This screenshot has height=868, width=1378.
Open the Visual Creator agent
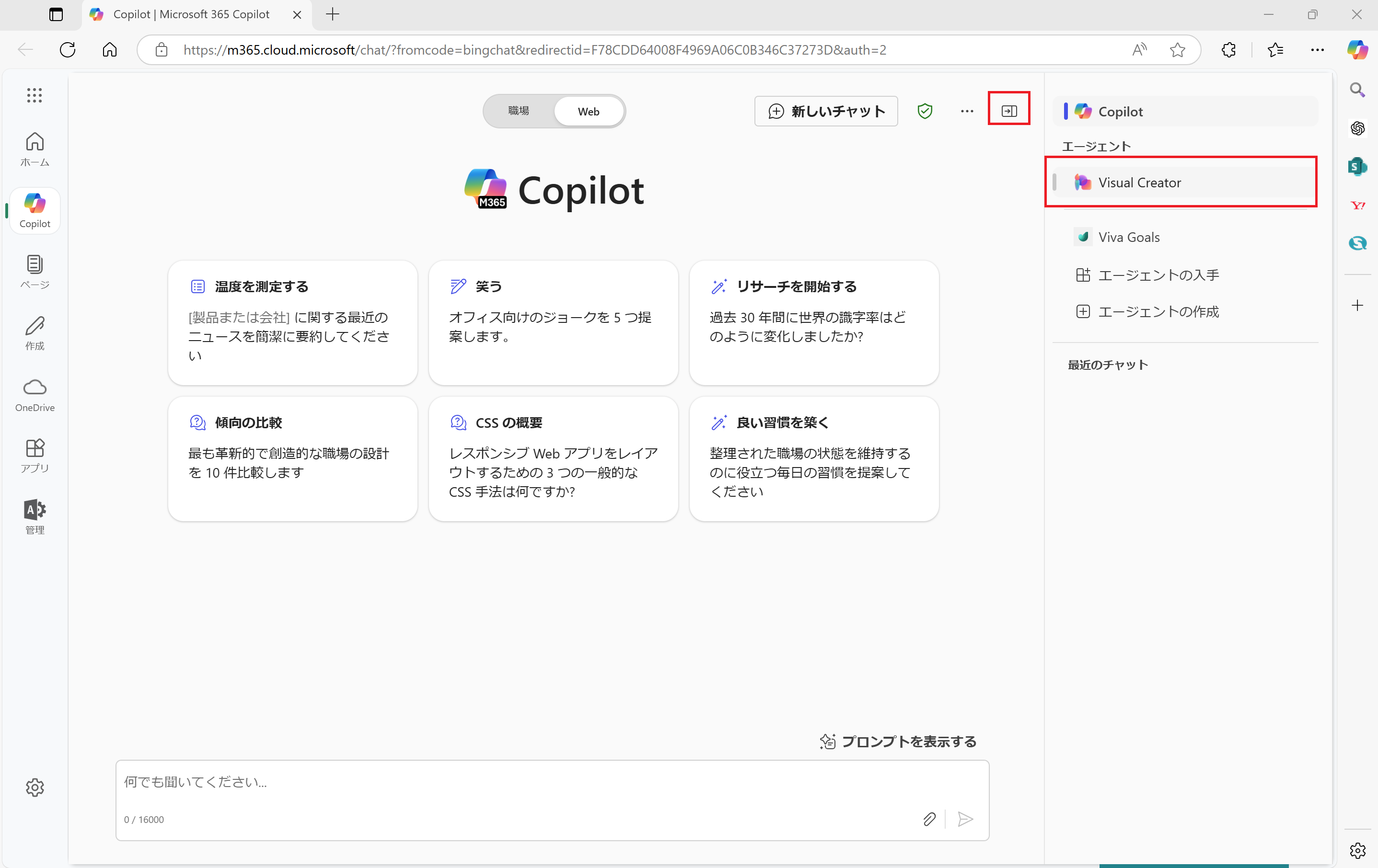tap(1184, 183)
